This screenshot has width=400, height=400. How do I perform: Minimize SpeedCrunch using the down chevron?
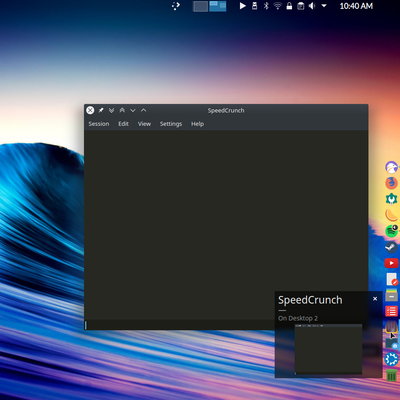click(x=133, y=110)
